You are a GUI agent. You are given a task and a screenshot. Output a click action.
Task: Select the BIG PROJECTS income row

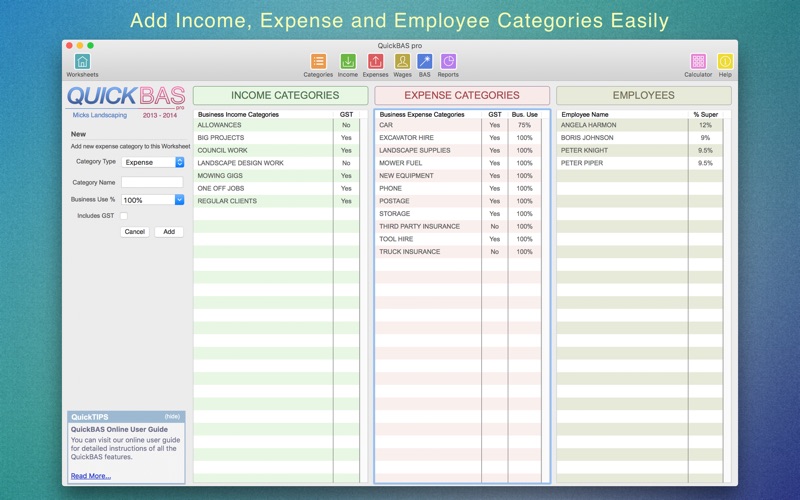[276, 138]
